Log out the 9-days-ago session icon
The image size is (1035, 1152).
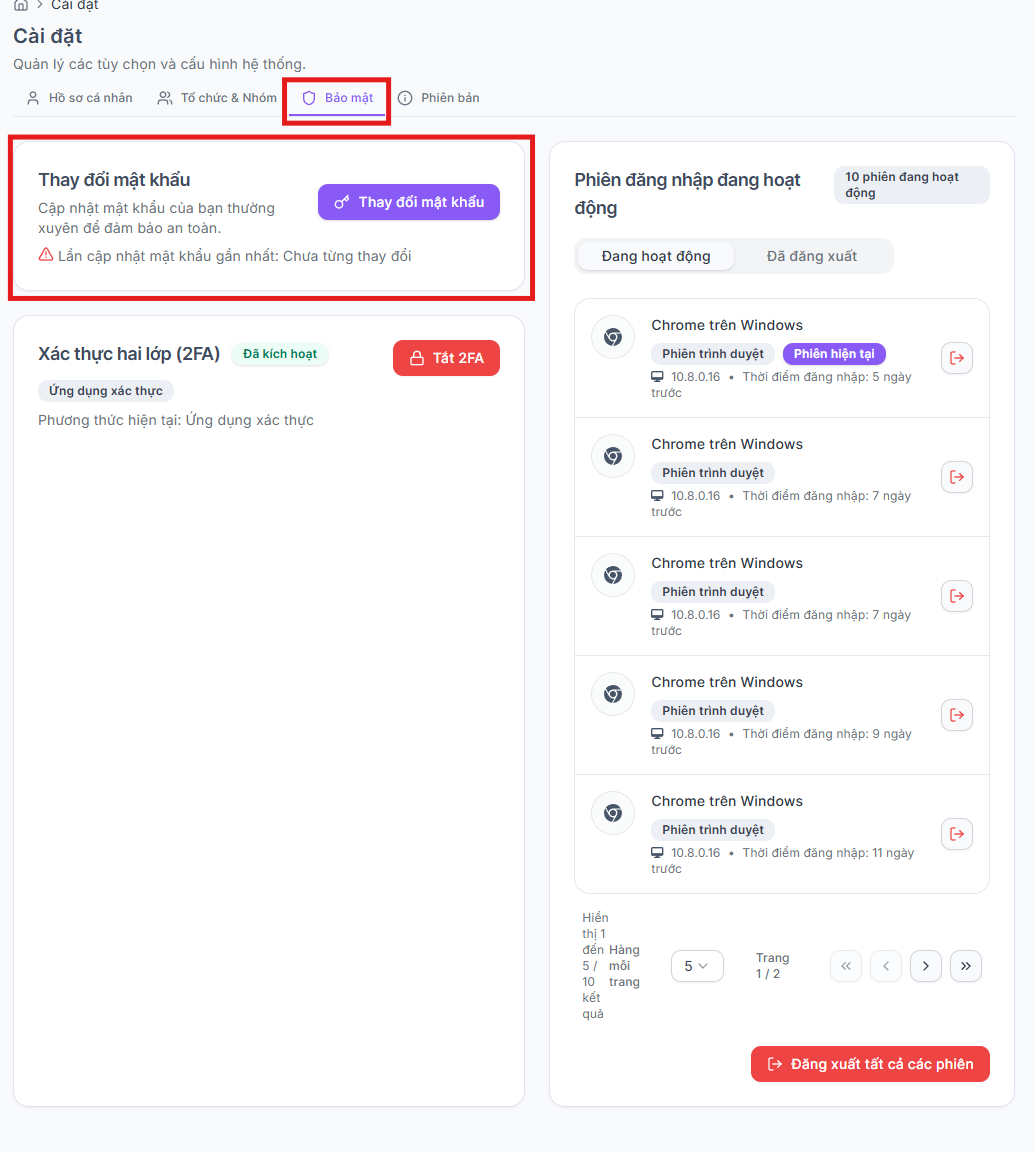click(956, 715)
